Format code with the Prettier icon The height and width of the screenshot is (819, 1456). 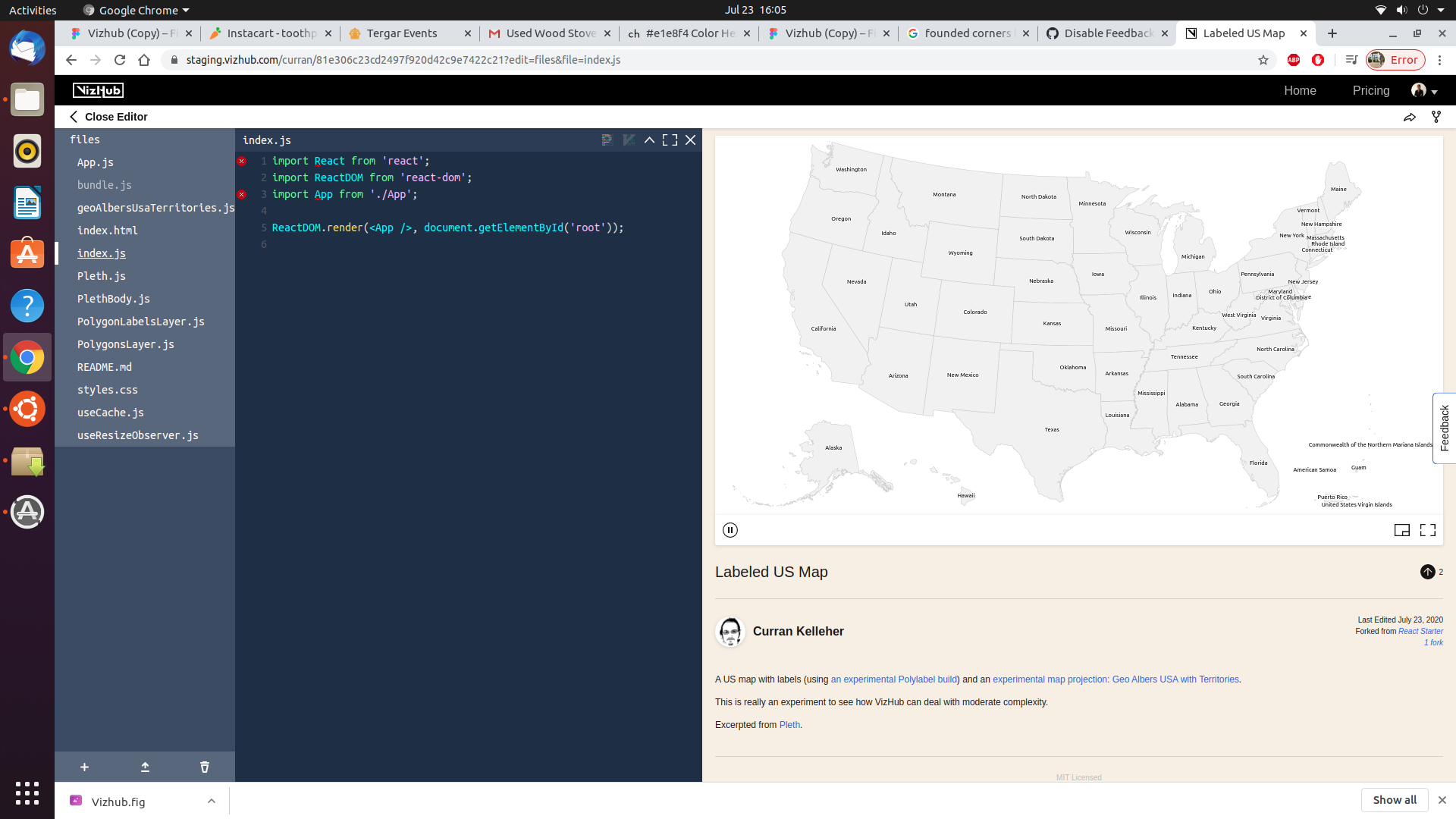pos(607,140)
